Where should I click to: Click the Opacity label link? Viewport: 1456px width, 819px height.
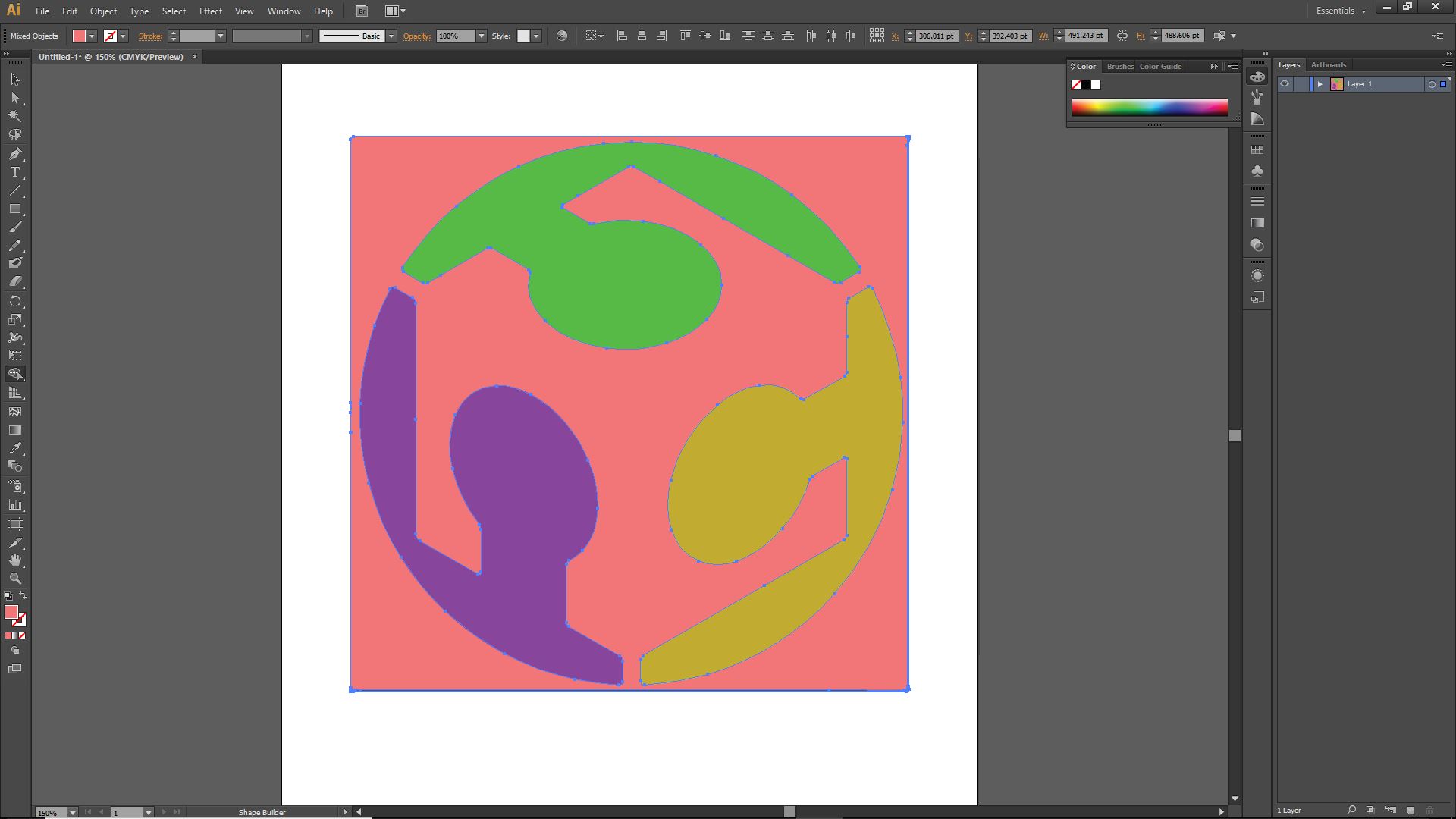(x=416, y=36)
